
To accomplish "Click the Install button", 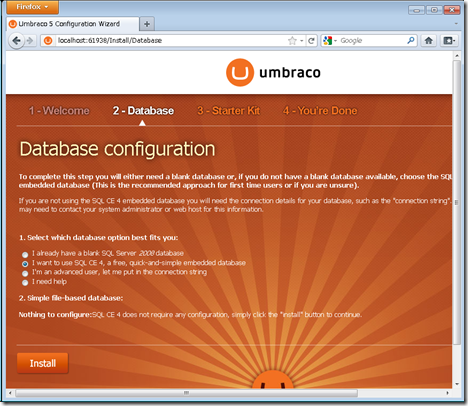I will coord(43,363).
